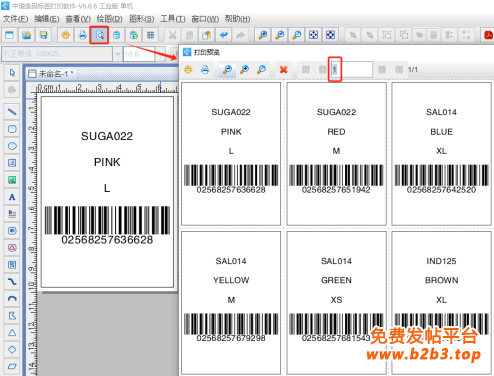
Task: Open the 文件(F) menu
Action: (x=15, y=19)
